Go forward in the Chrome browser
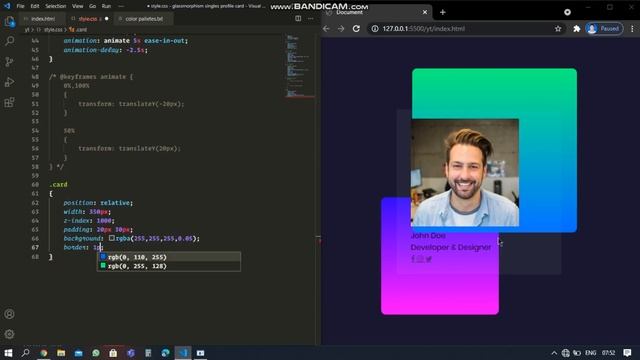640x360 pixels. tap(341, 29)
